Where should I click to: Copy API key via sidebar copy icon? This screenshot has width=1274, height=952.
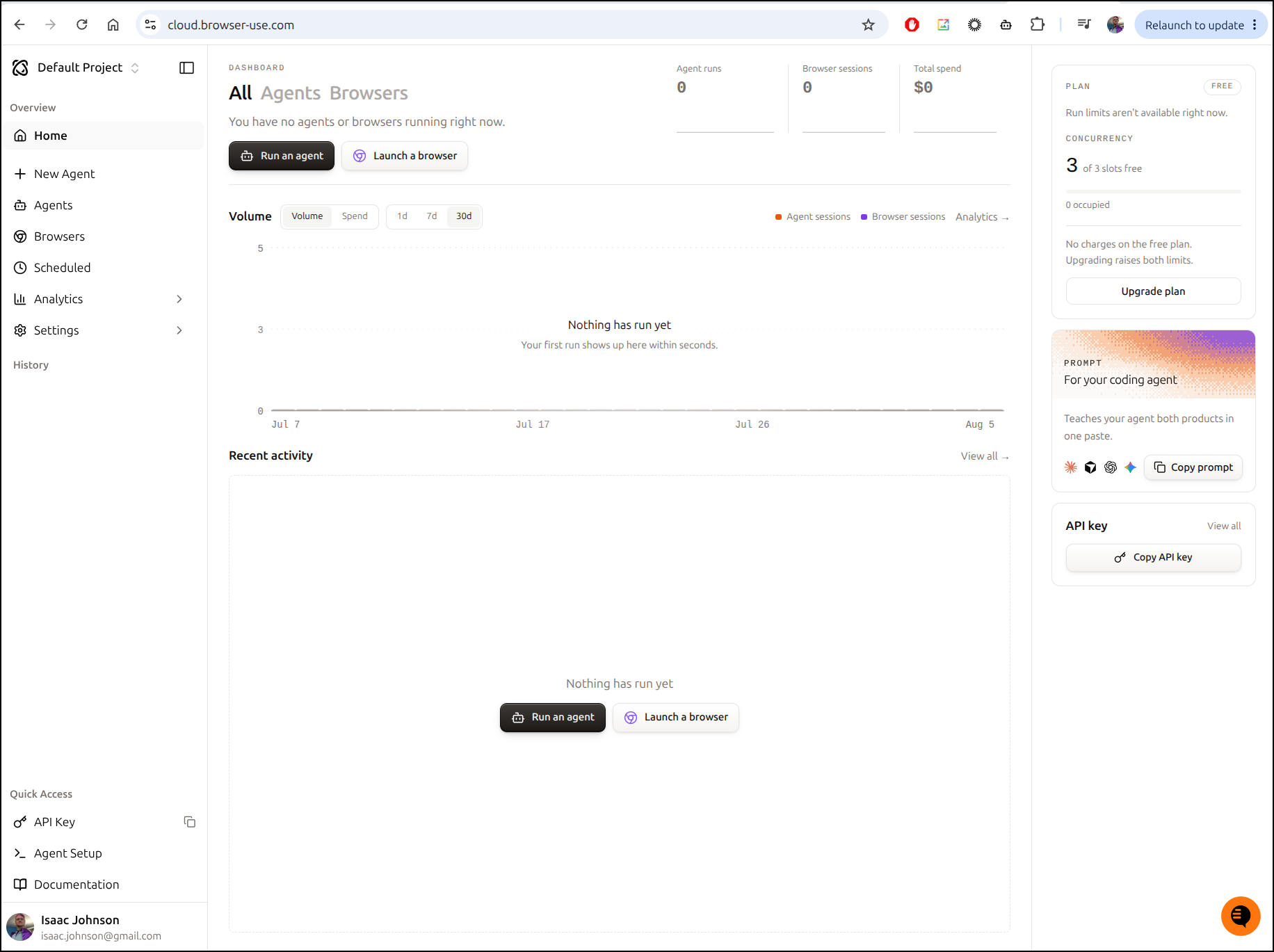pos(189,822)
